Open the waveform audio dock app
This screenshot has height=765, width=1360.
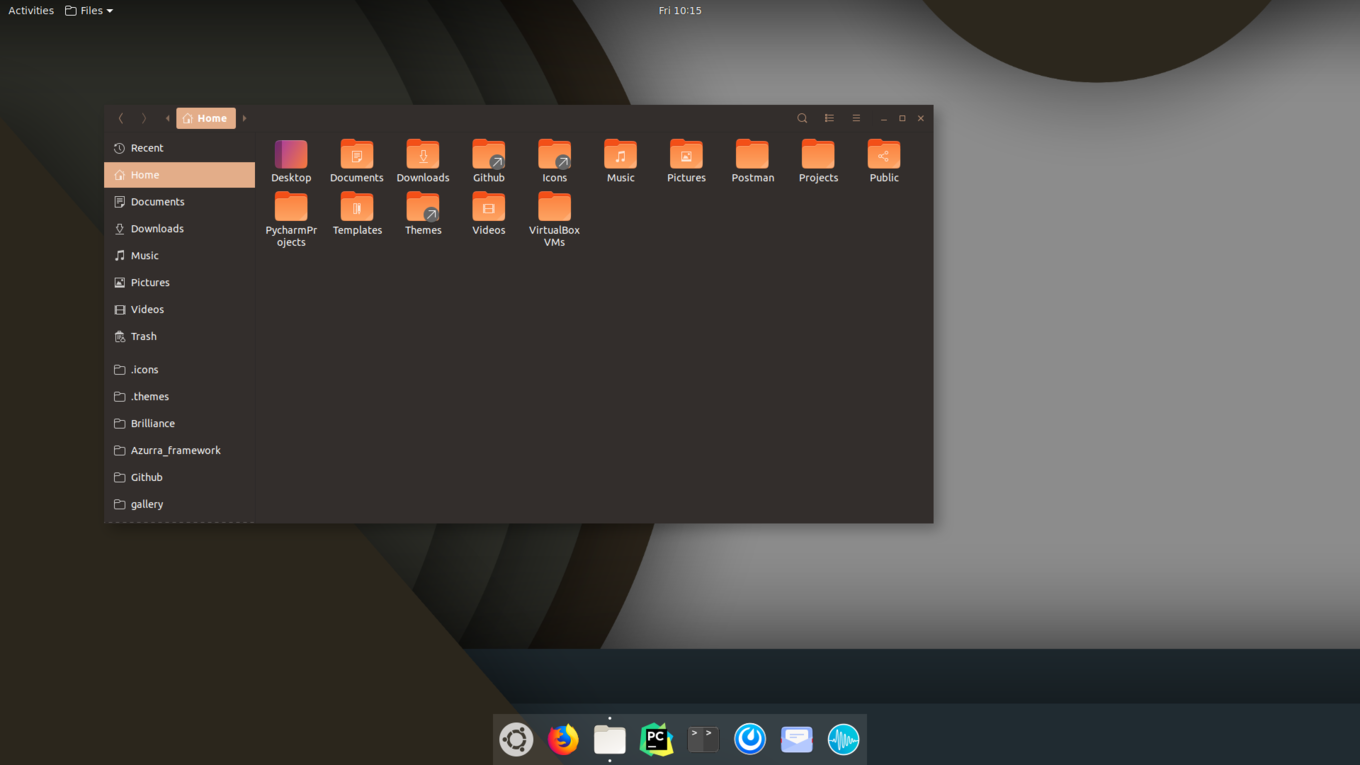pyautogui.click(x=843, y=740)
